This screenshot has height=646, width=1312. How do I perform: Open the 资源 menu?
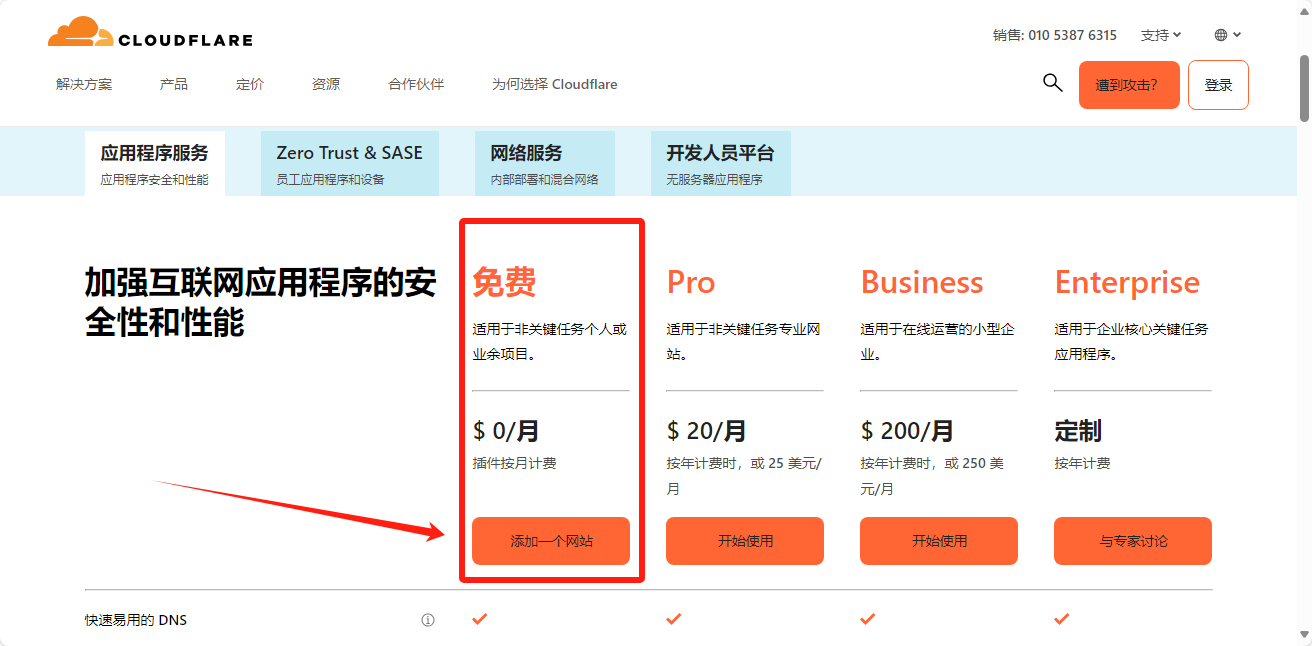326,84
